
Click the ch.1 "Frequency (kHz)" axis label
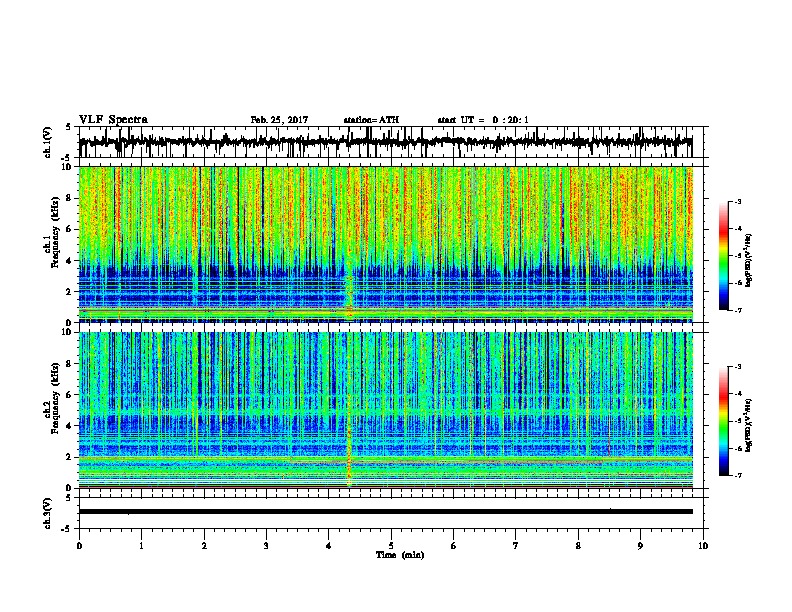click(x=55, y=232)
